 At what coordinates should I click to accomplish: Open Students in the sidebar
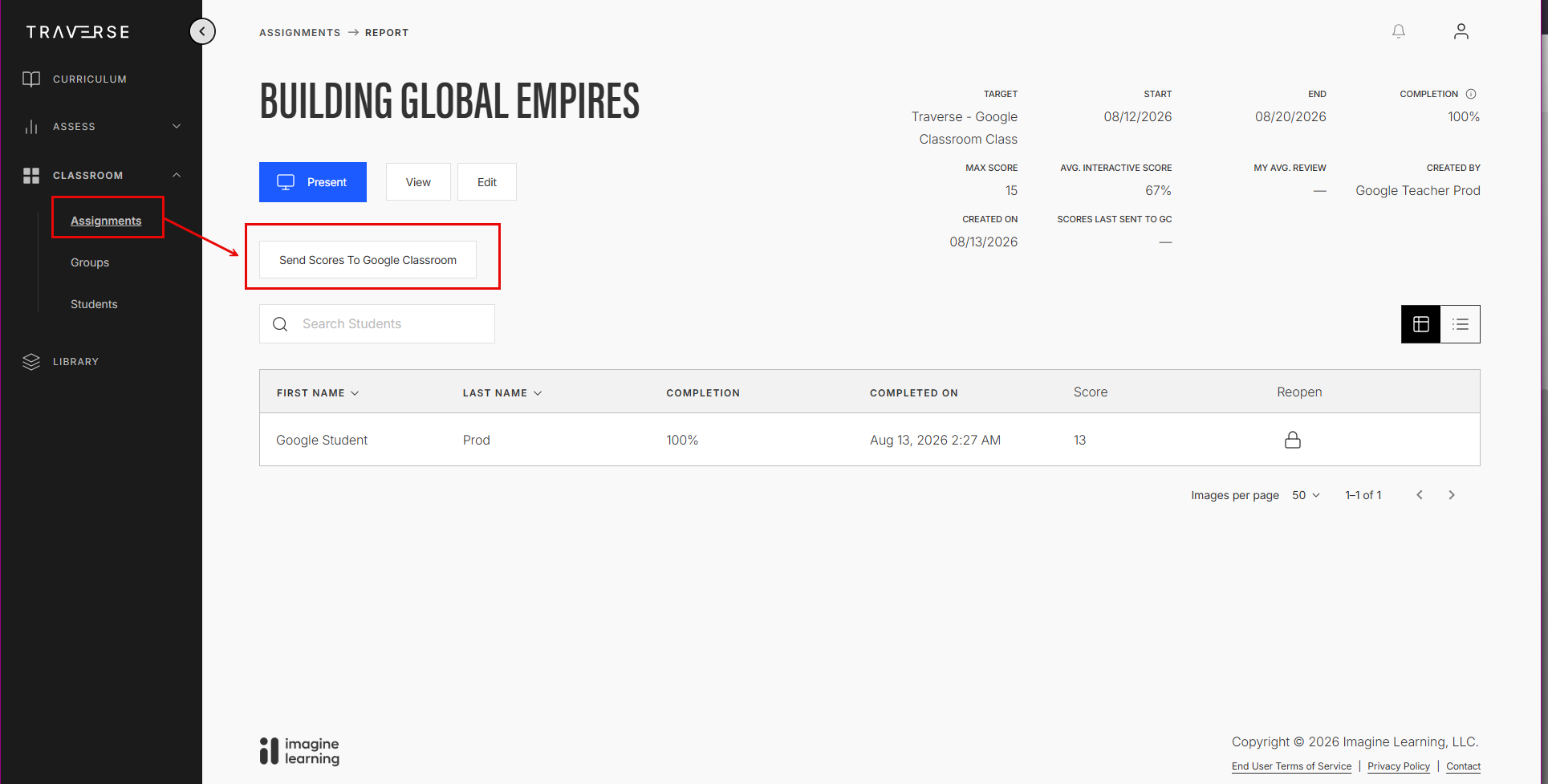pos(94,304)
